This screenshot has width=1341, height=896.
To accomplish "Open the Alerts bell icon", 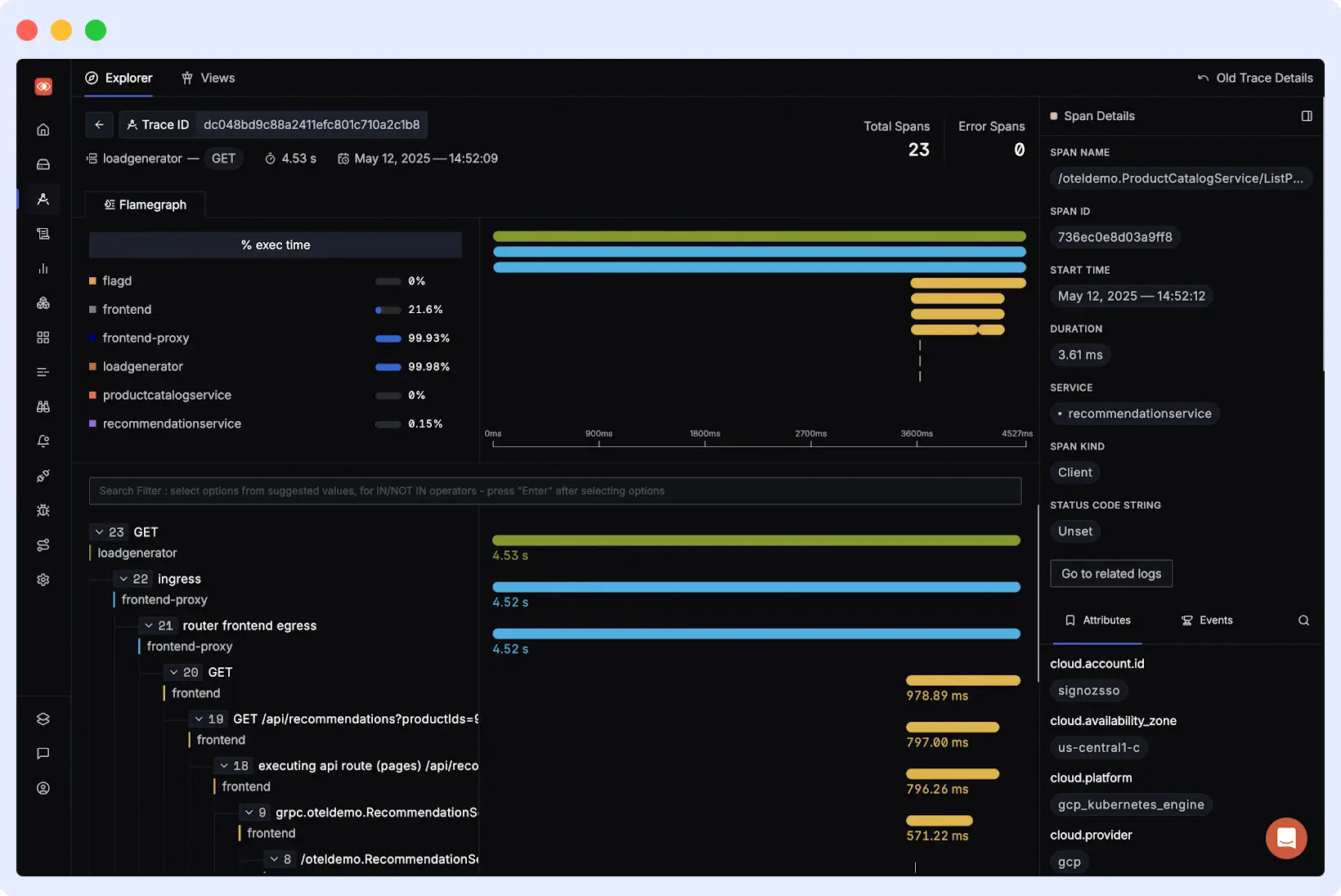I will click(x=43, y=441).
